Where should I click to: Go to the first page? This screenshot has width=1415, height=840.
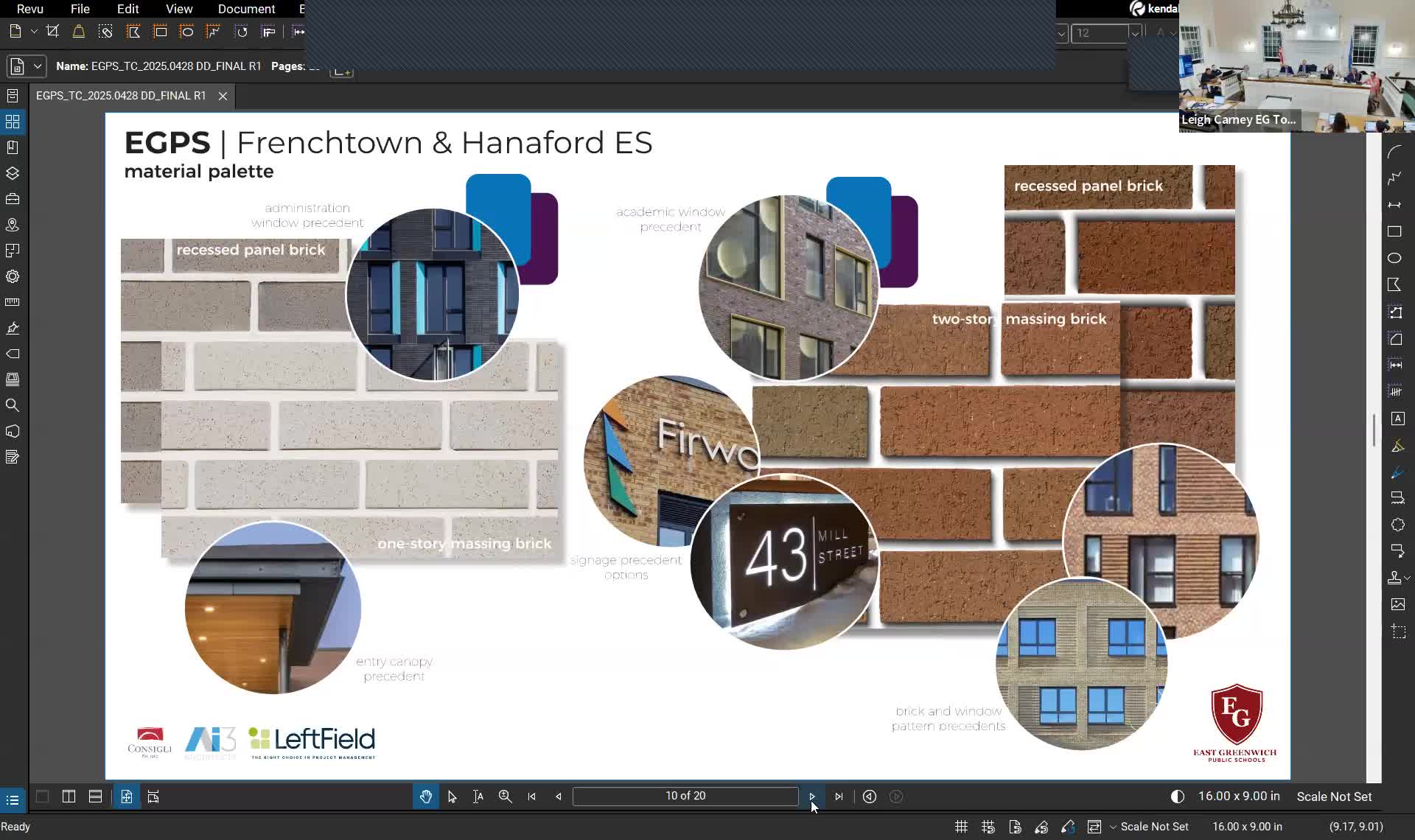pyautogui.click(x=532, y=797)
